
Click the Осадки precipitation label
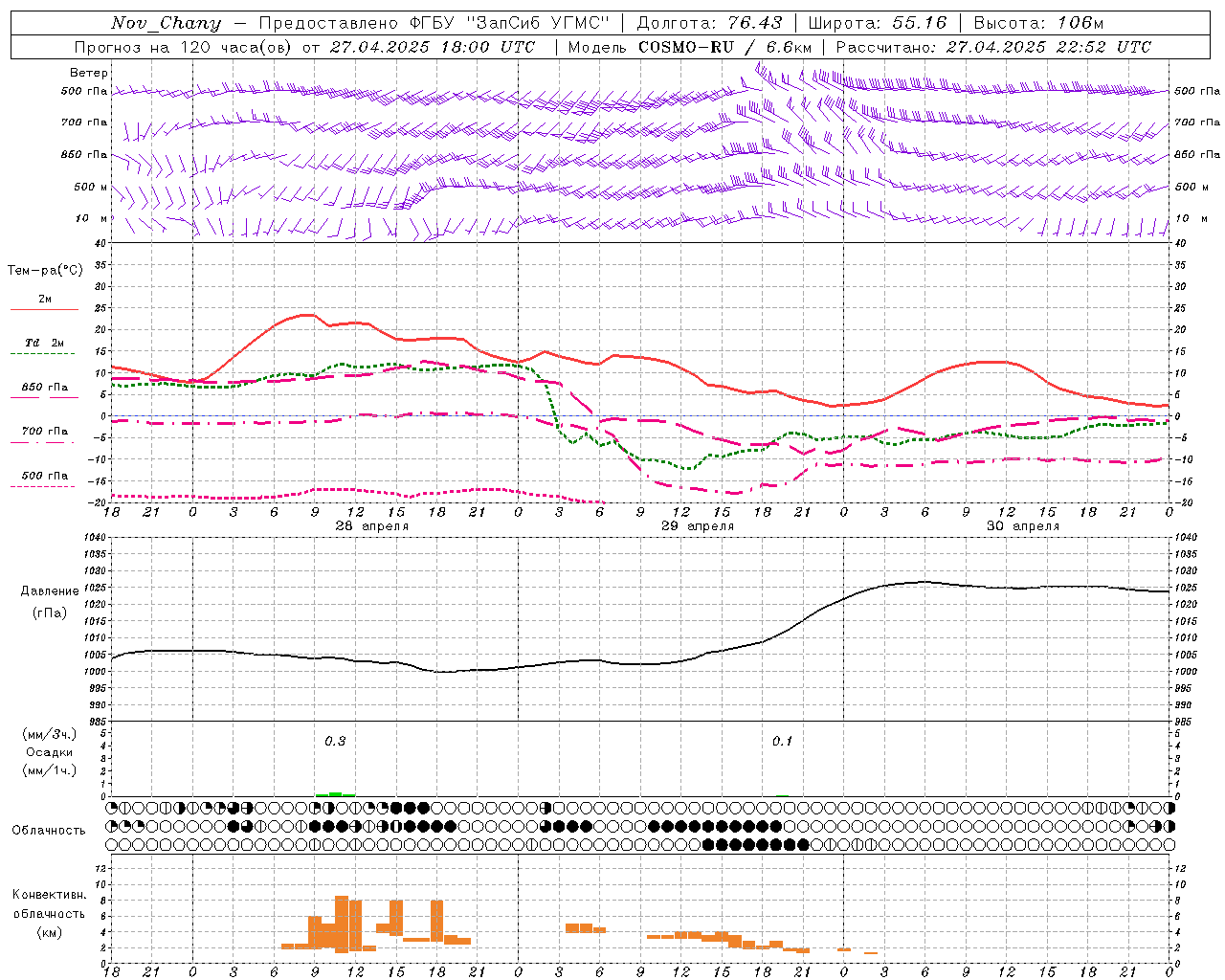(x=50, y=752)
